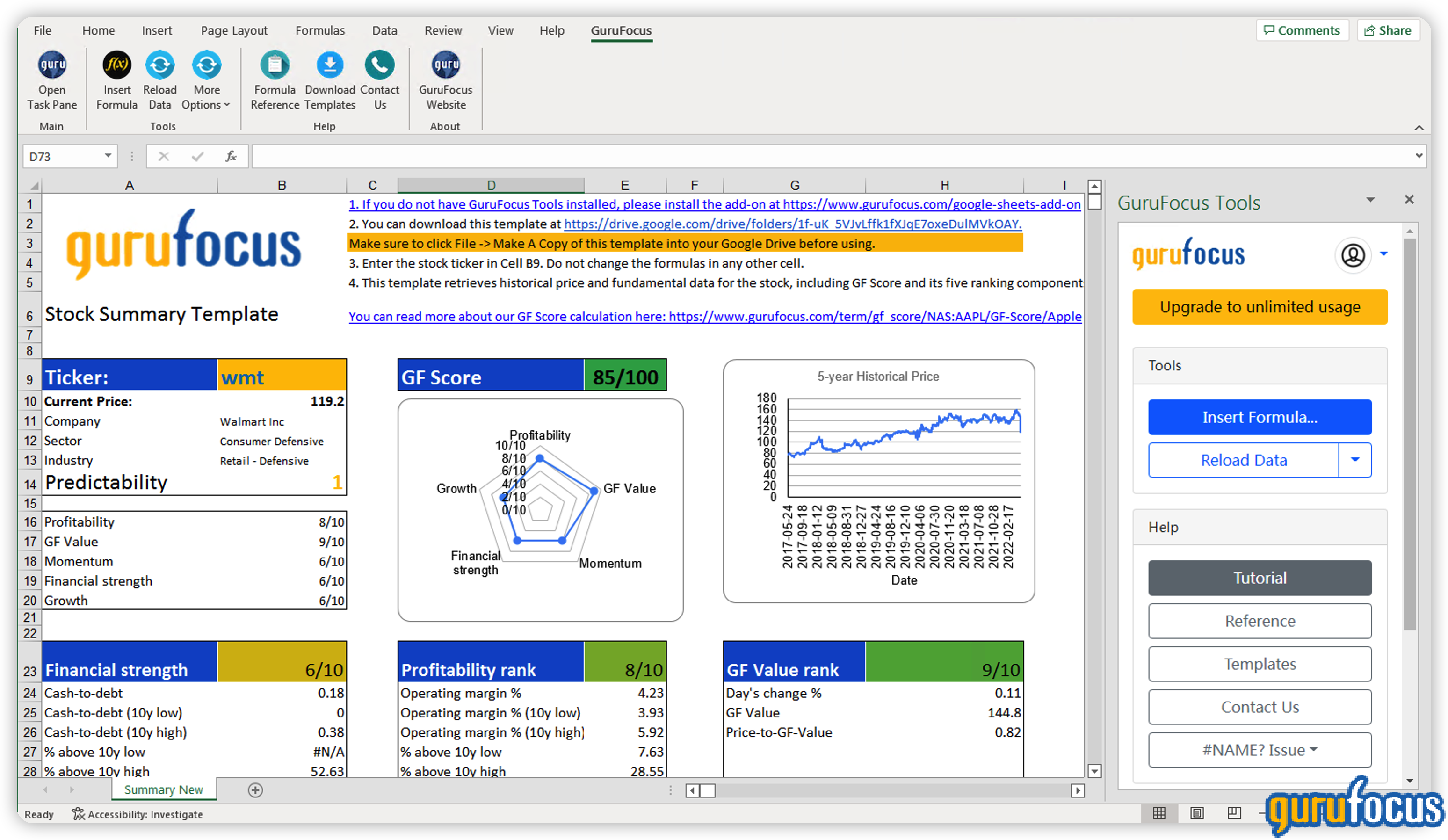1448x840 pixels.
Task: Click the Download Templates ribbon icon
Action: [x=330, y=65]
